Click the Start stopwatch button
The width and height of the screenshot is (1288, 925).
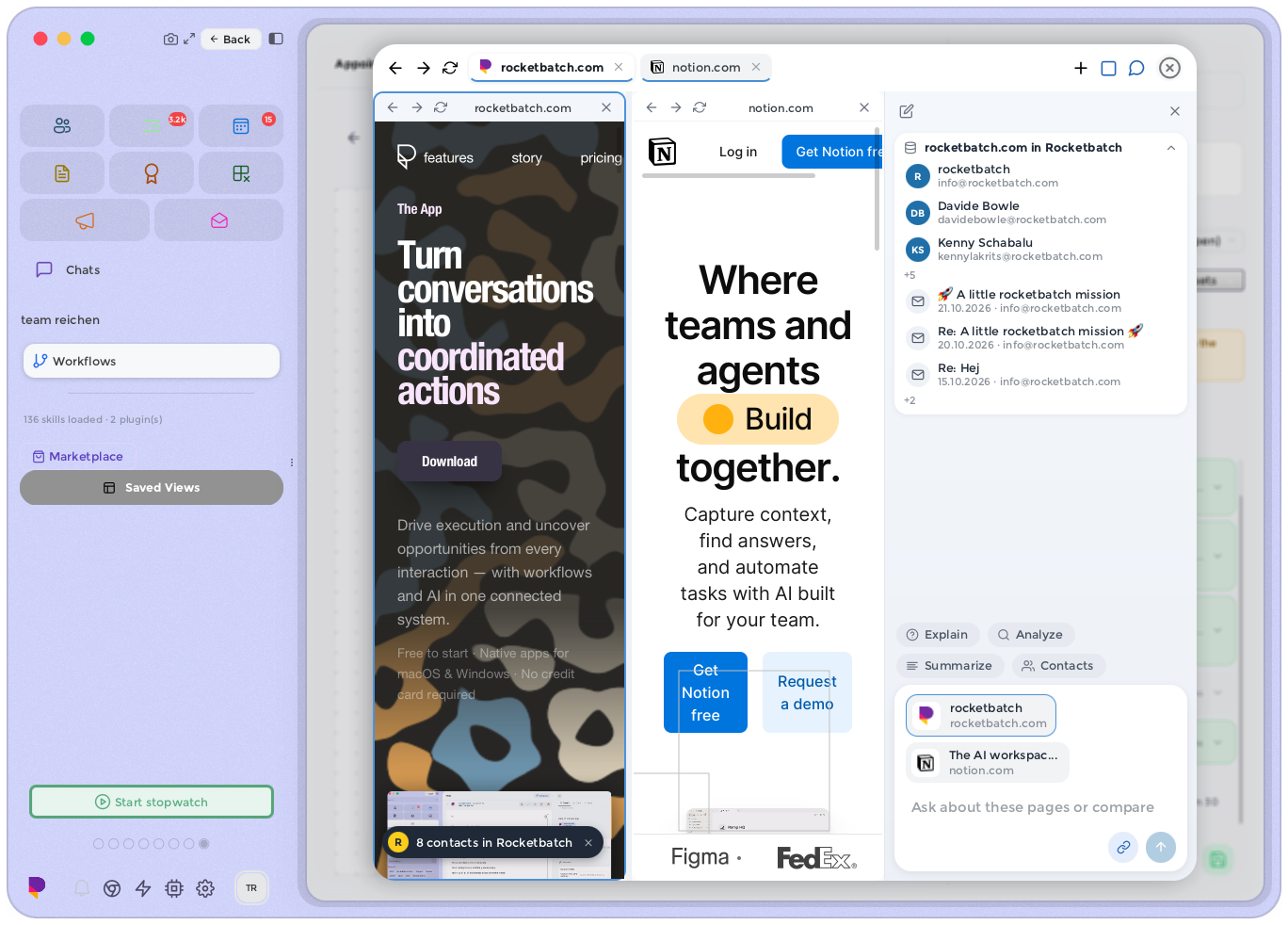[x=152, y=802]
